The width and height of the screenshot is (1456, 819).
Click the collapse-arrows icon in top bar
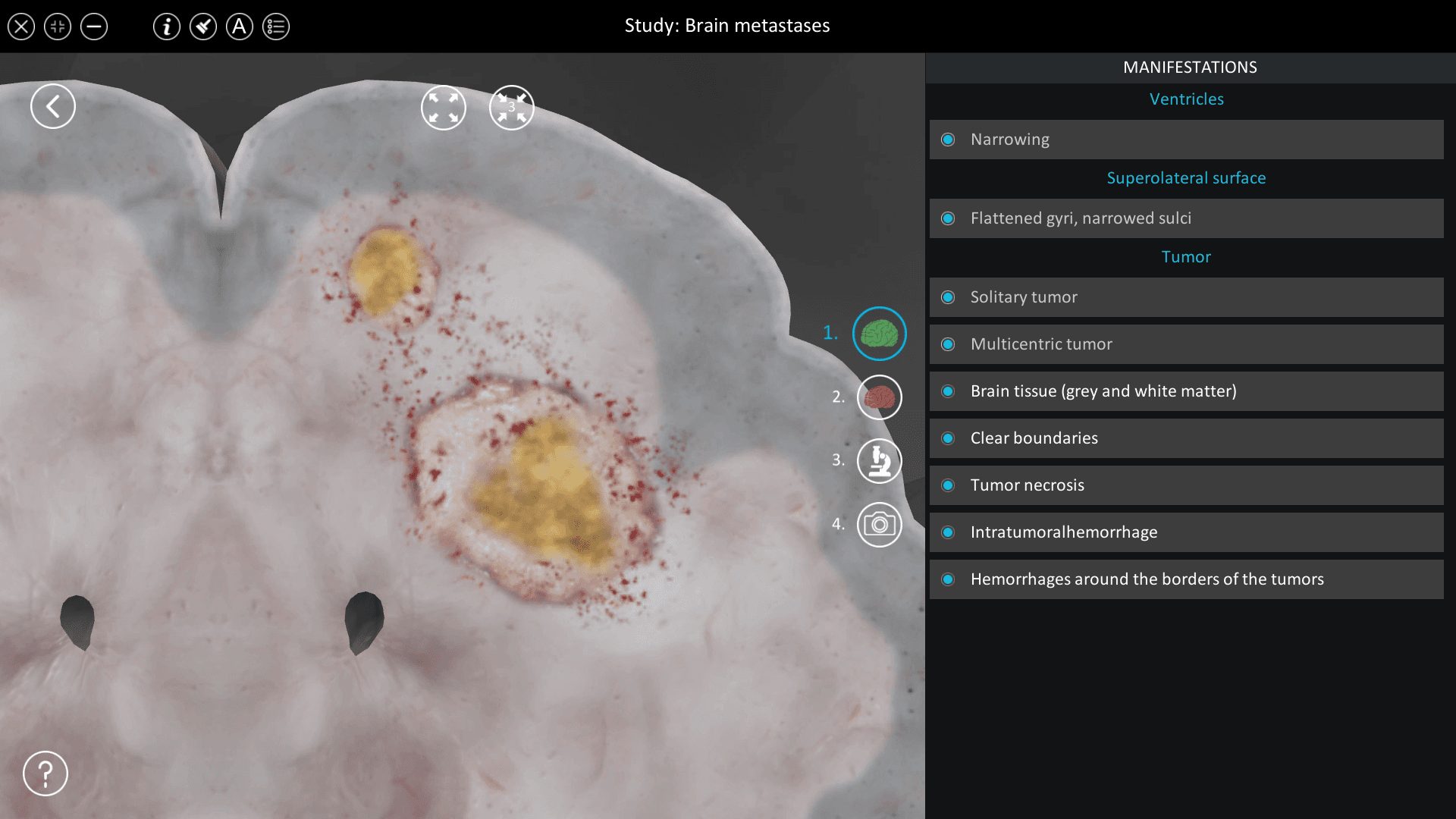coord(58,27)
